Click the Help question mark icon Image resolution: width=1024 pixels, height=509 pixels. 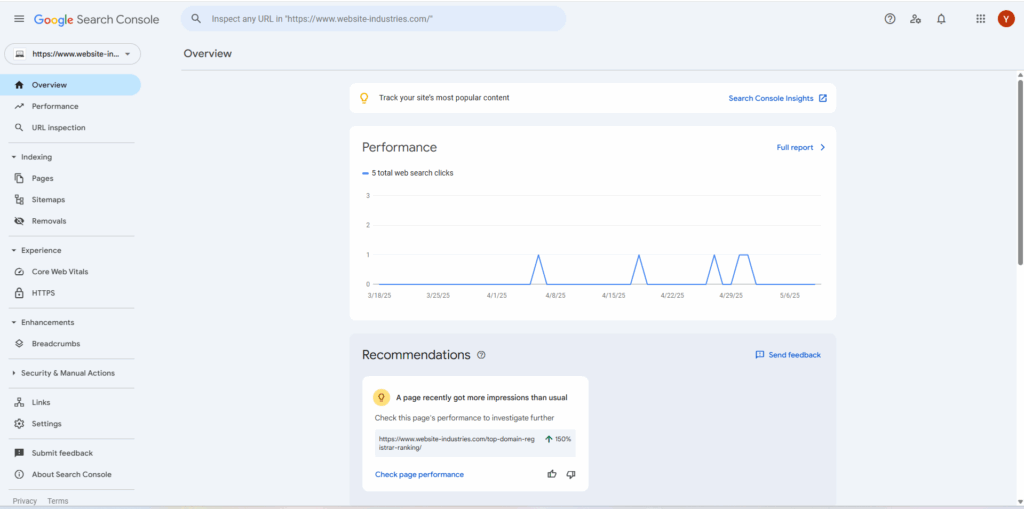pos(890,19)
